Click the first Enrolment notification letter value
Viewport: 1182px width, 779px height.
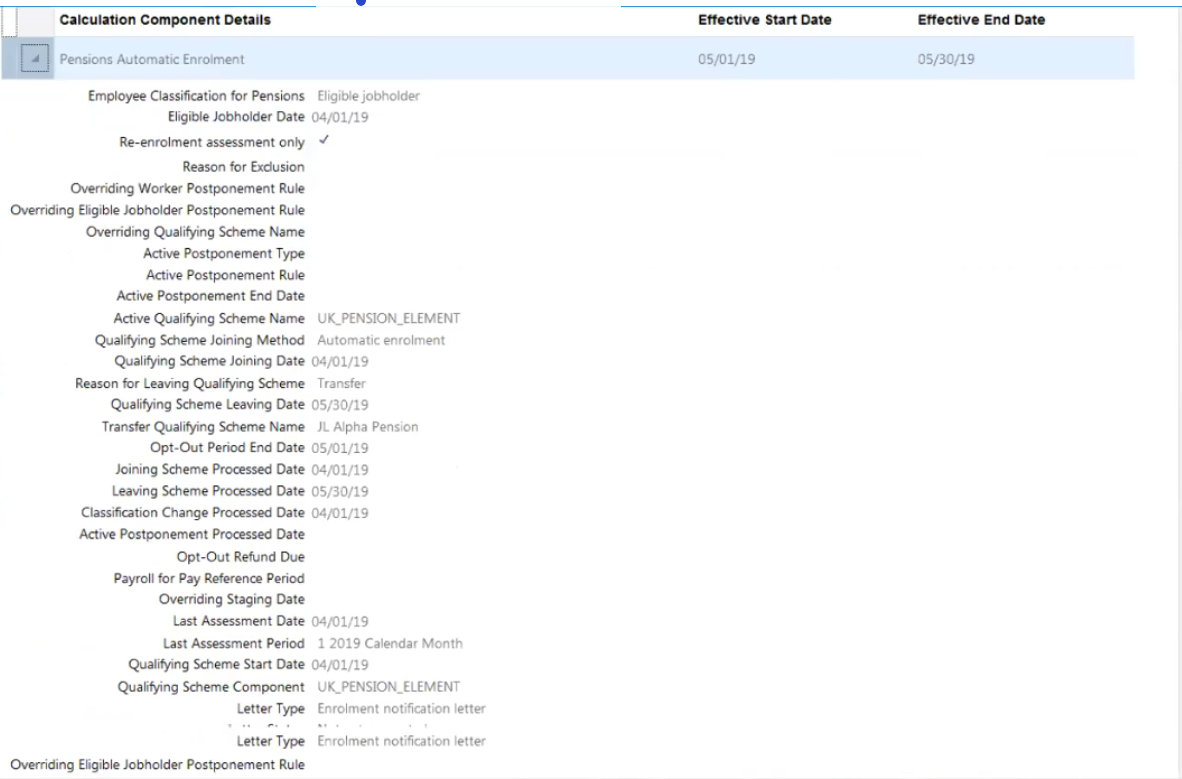tap(401, 709)
